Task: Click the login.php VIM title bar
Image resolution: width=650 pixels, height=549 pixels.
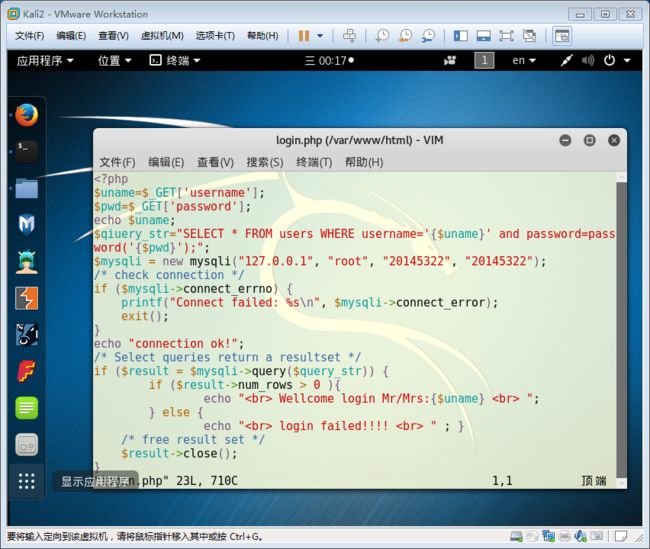Action: pos(359,140)
